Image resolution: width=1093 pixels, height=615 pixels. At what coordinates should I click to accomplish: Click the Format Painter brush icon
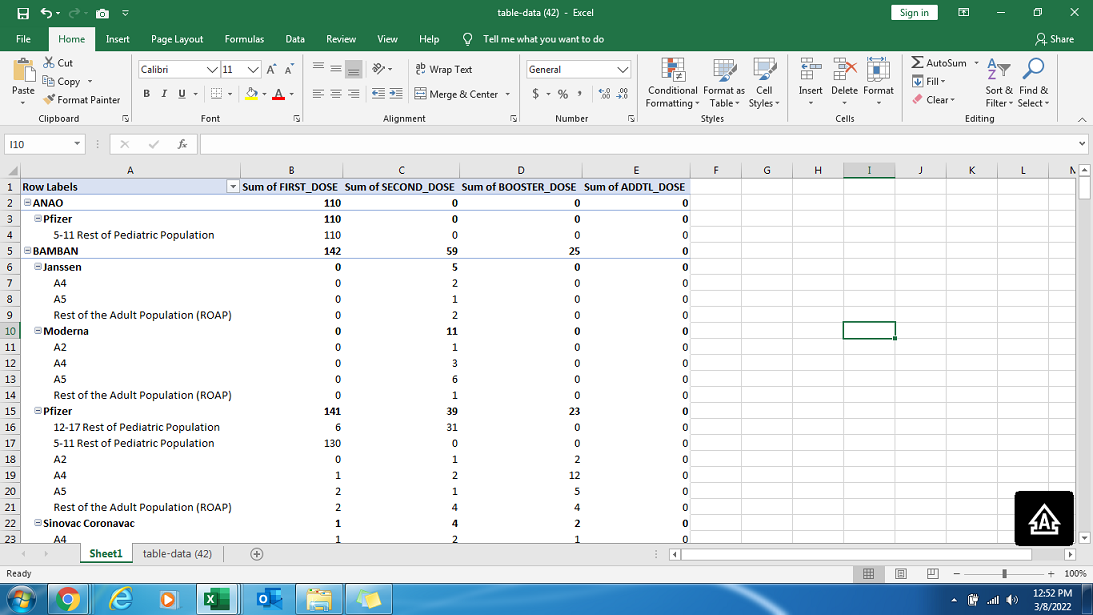pos(49,100)
